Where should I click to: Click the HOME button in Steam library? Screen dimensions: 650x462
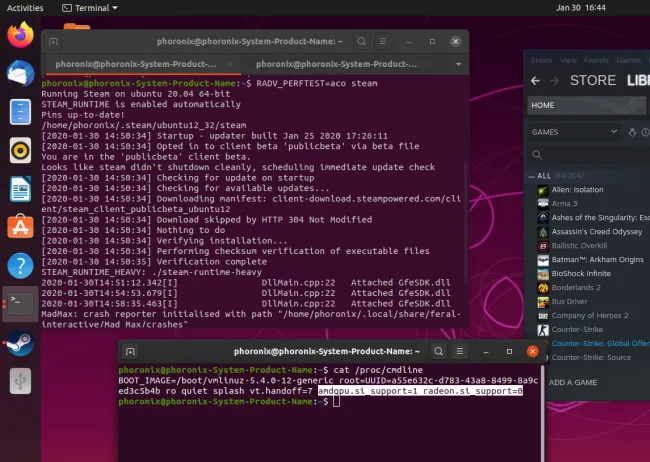pyautogui.click(x=586, y=105)
